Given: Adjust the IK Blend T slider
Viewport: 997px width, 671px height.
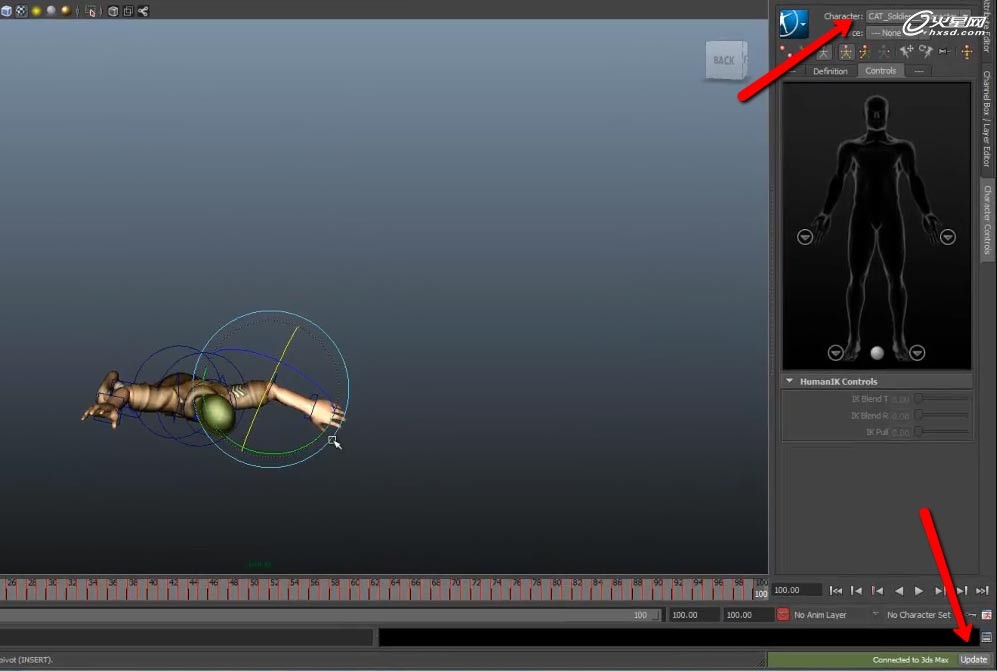Looking at the screenshot, I should 943,399.
